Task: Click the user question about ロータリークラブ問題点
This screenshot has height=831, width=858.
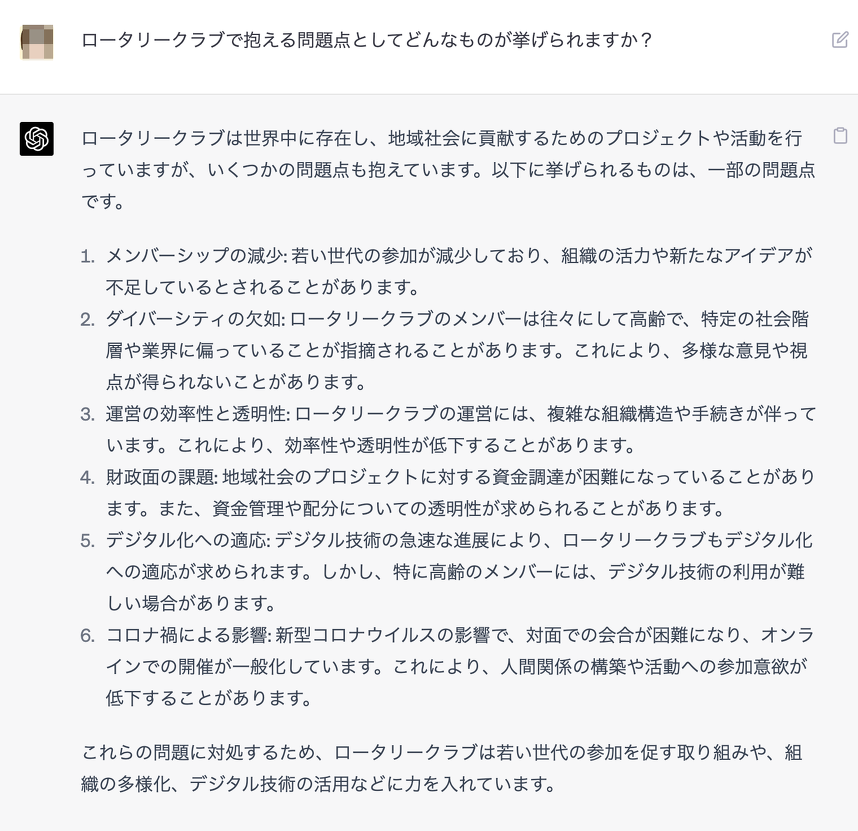Action: (367, 41)
